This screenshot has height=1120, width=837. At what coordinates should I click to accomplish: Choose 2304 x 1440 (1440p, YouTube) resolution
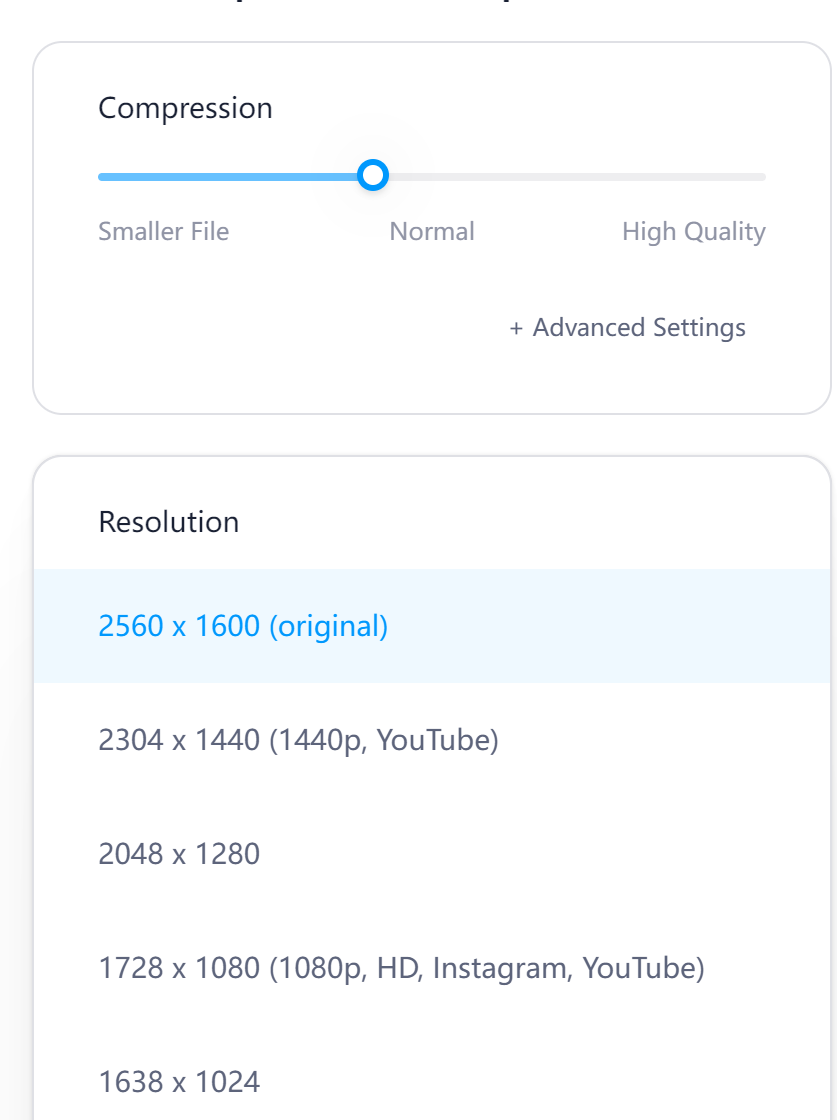[x=298, y=740]
